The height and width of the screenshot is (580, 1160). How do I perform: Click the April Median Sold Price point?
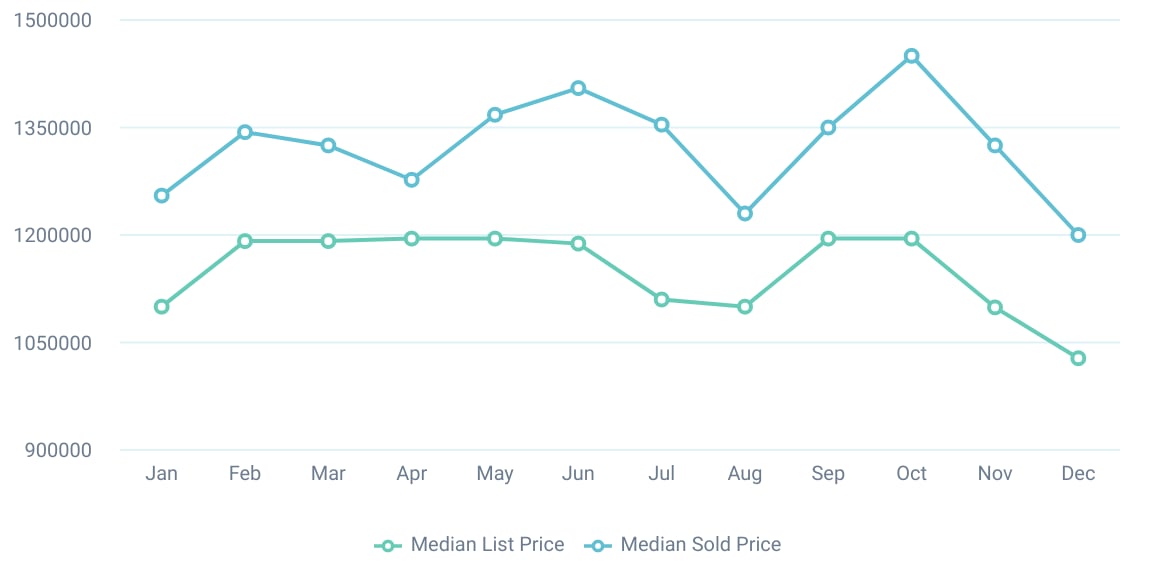411,180
